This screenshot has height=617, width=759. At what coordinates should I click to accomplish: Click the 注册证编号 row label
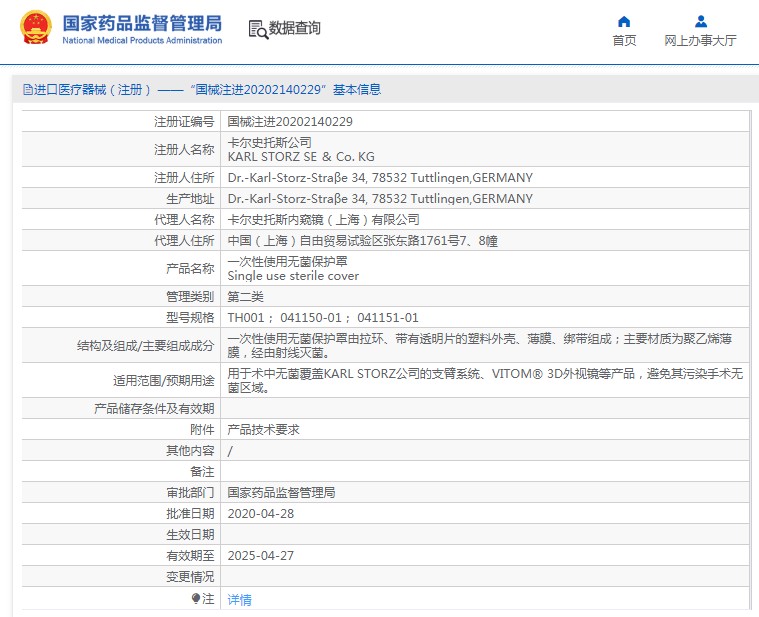point(184,121)
